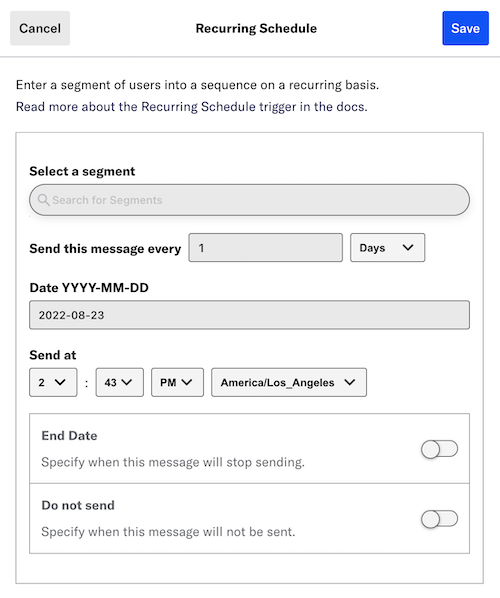Viewport: 500px width, 598px height.
Task: Focus the Search for Segments field
Action: tap(249, 200)
